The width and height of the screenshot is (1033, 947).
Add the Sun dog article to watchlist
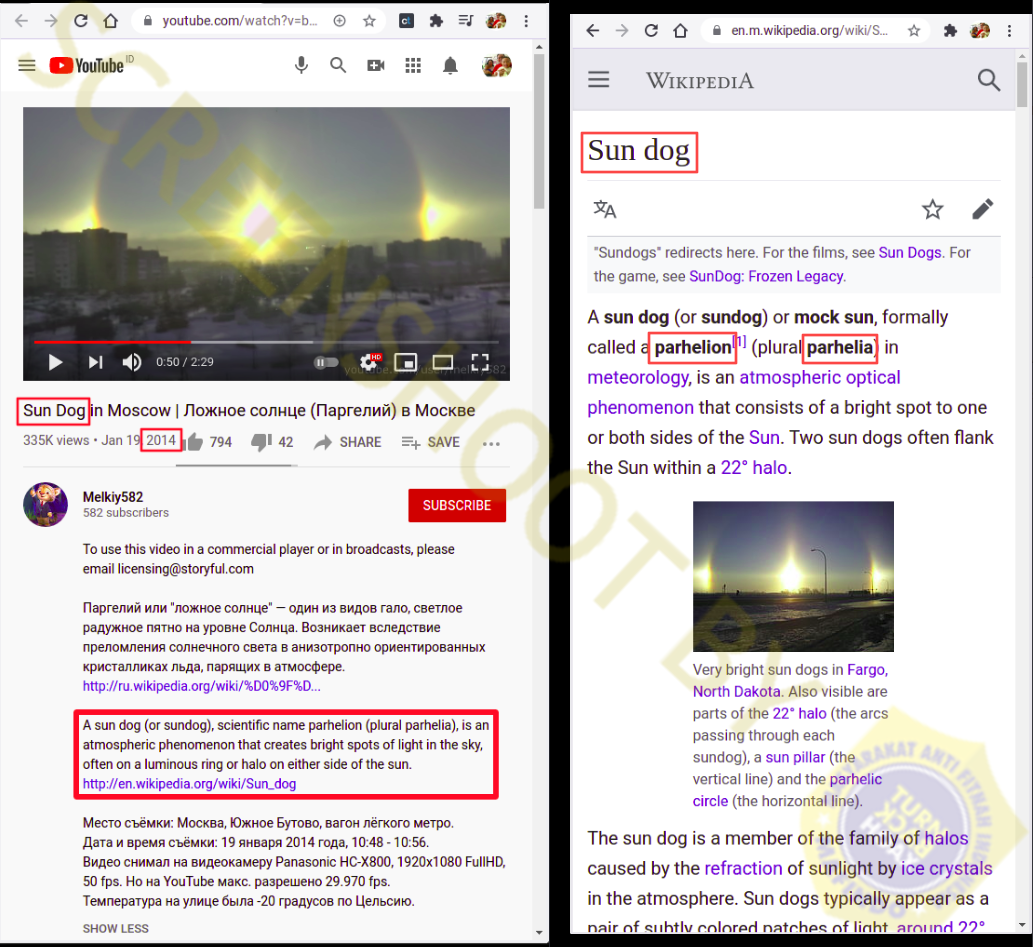[932, 210]
